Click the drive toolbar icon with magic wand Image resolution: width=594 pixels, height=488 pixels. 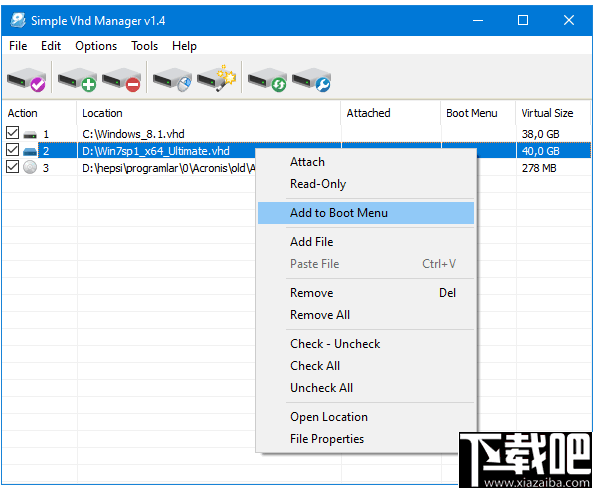click(x=216, y=79)
